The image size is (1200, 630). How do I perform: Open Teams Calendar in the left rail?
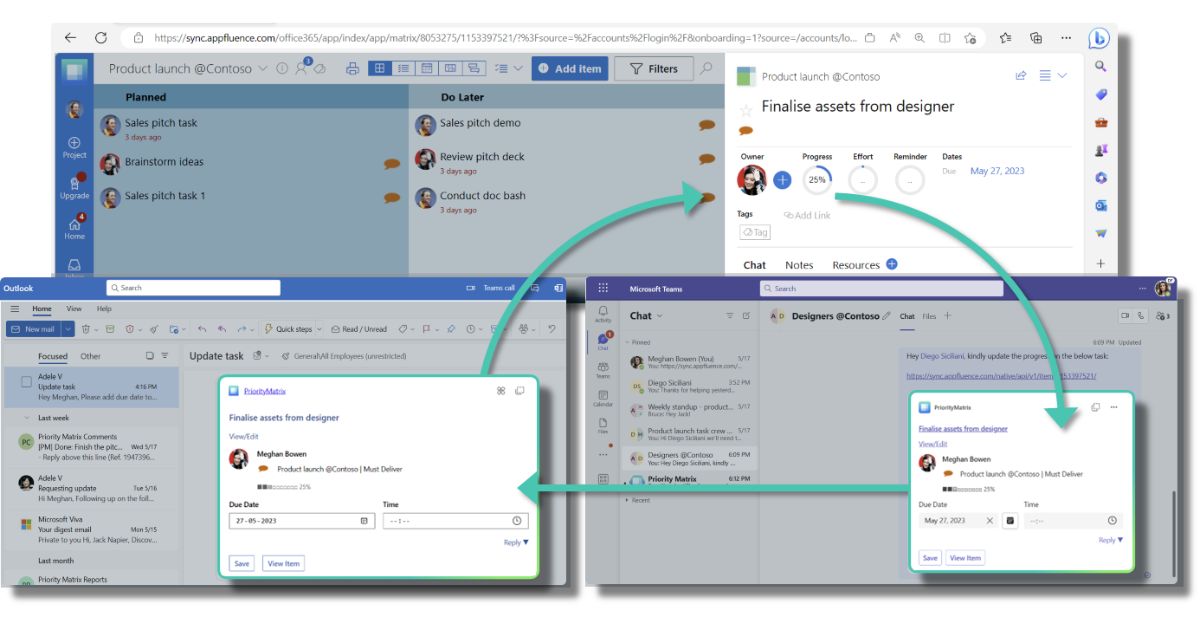(603, 397)
